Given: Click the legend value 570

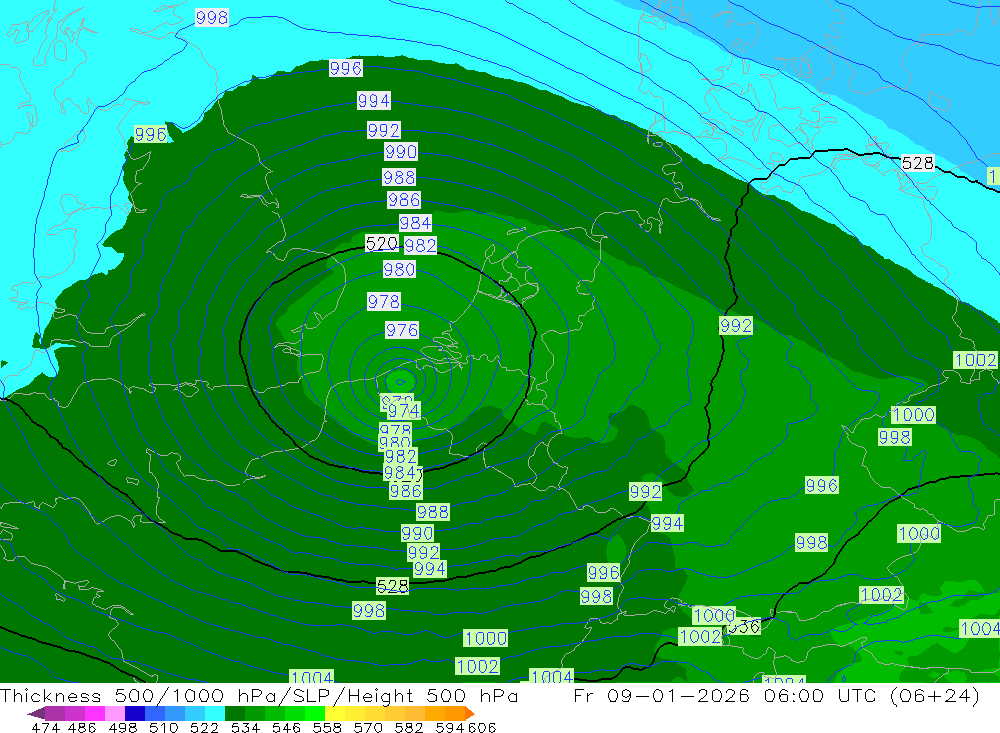Looking at the screenshot, I should pos(368,728).
